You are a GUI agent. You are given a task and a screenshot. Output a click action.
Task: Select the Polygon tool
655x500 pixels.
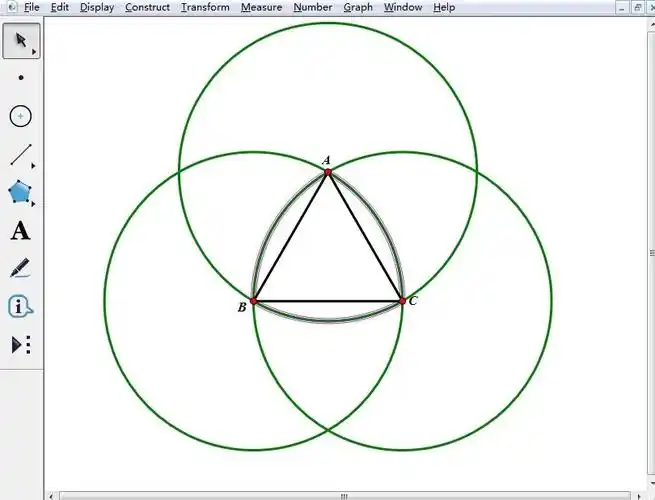(21, 192)
